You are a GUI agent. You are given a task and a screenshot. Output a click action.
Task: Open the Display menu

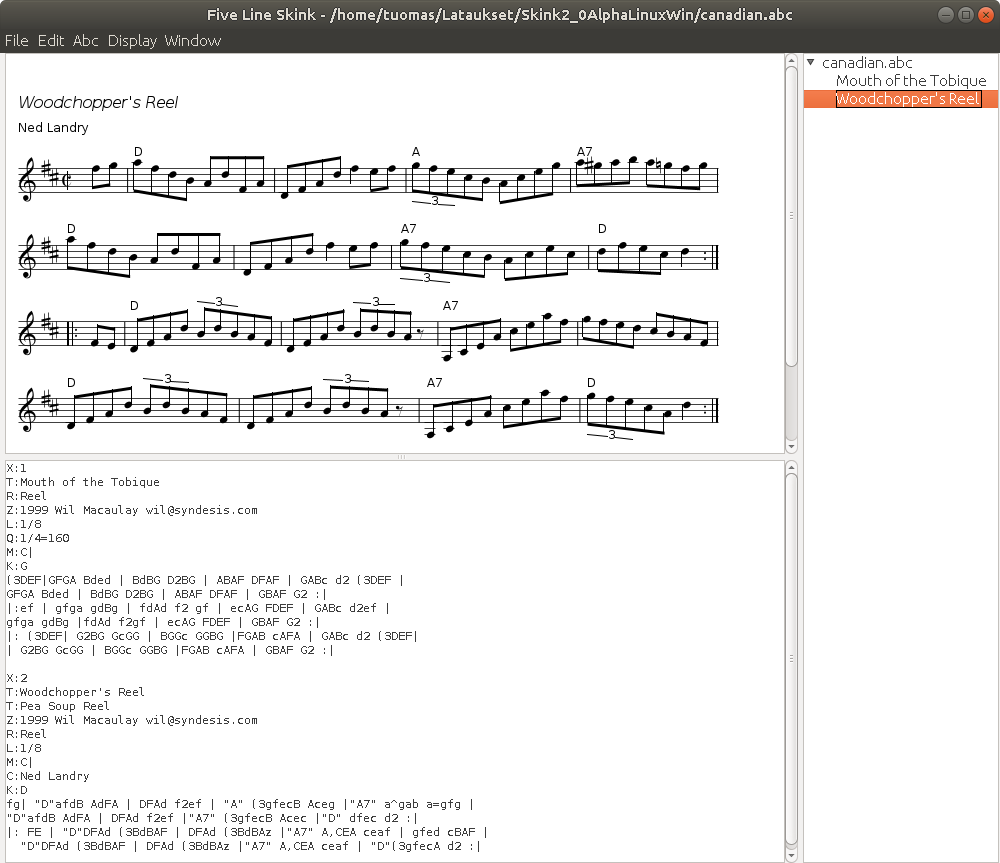(x=132, y=41)
